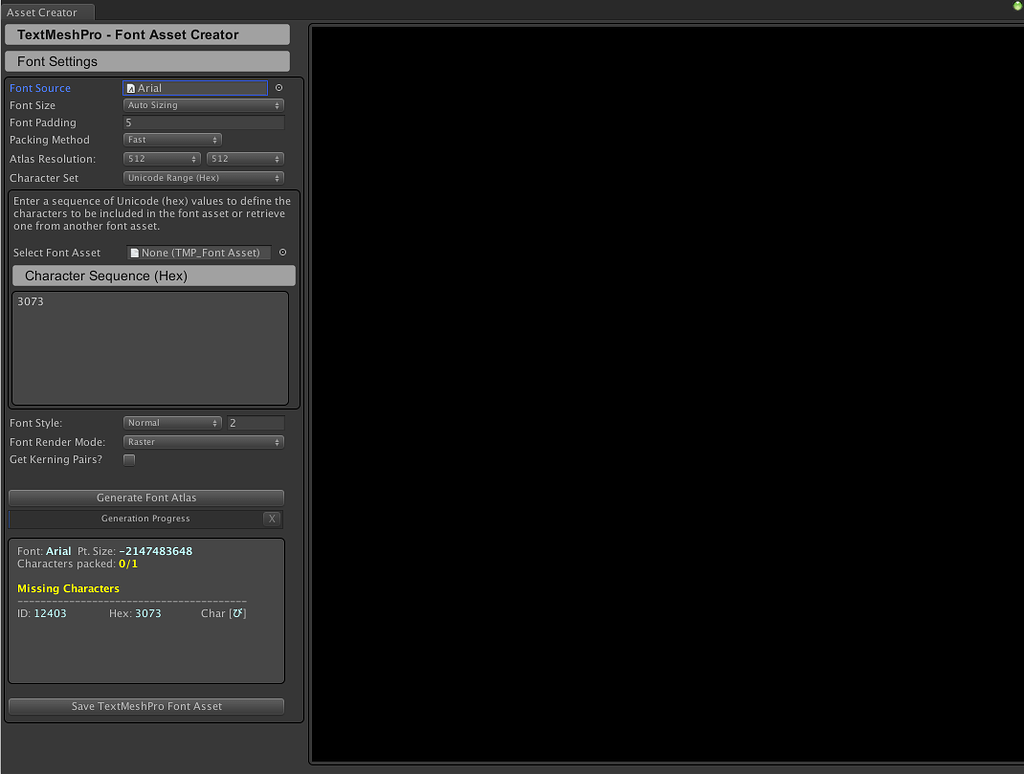
Task: Click the Arial font file icon
Action: pyautogui.click(x=131, y=87)
